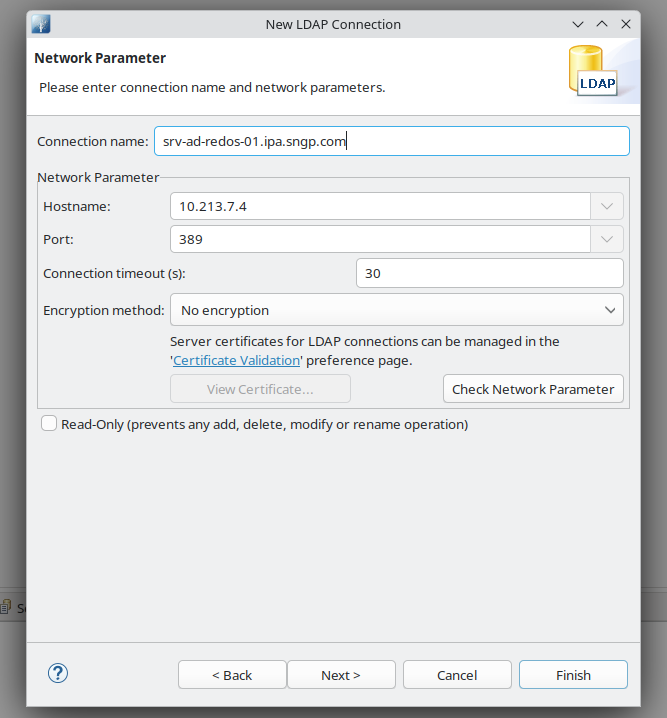The height and width of the screenshot is (718, 667).
Task: Cancel the connection wizard
Action: coord(457,675)
